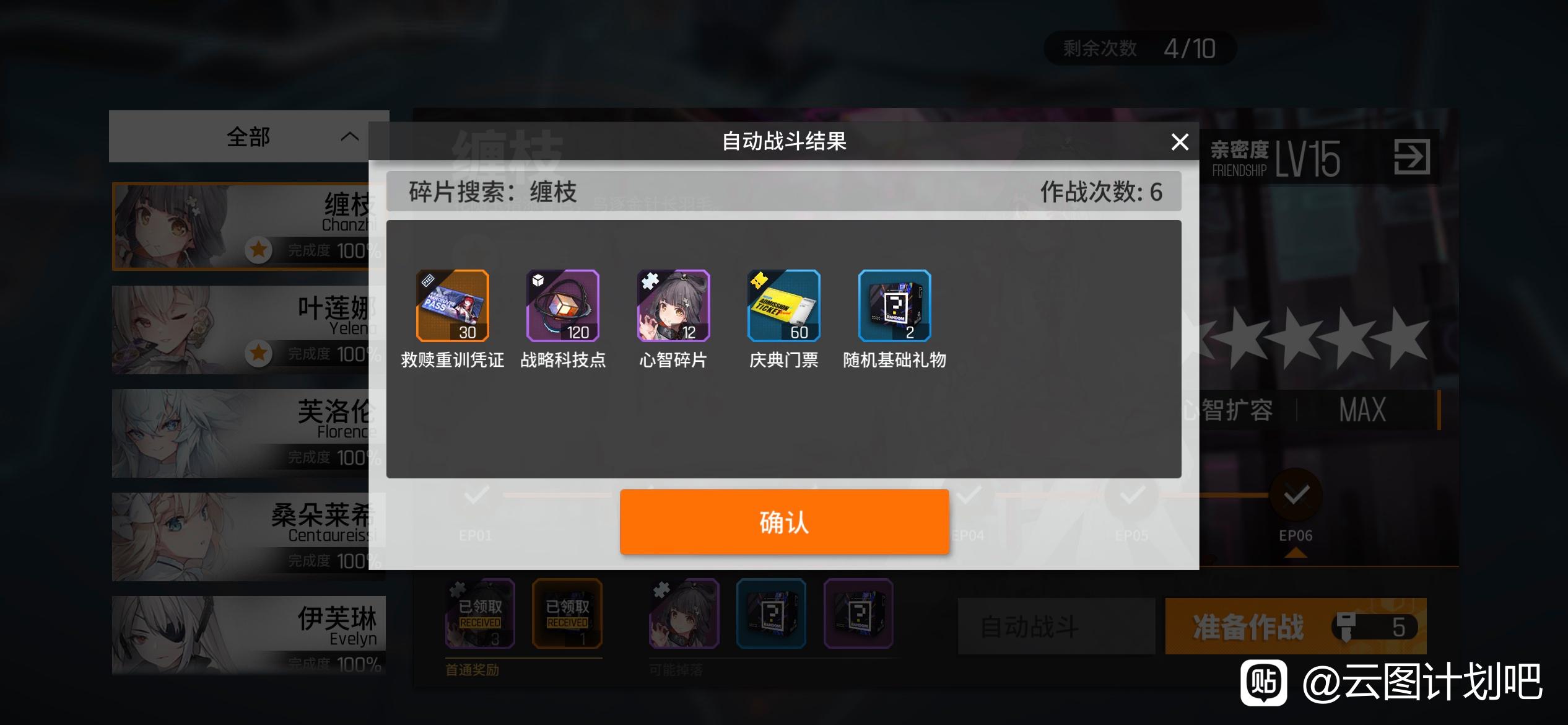This screenshot has width=1568, height=725.
Task: Select 缠枝 Chanzhi in the character list
Action: click(x=248, y=226)
